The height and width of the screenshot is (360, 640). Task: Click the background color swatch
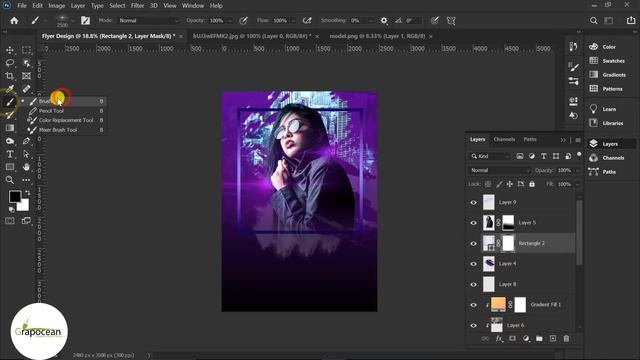coord(24,206)
